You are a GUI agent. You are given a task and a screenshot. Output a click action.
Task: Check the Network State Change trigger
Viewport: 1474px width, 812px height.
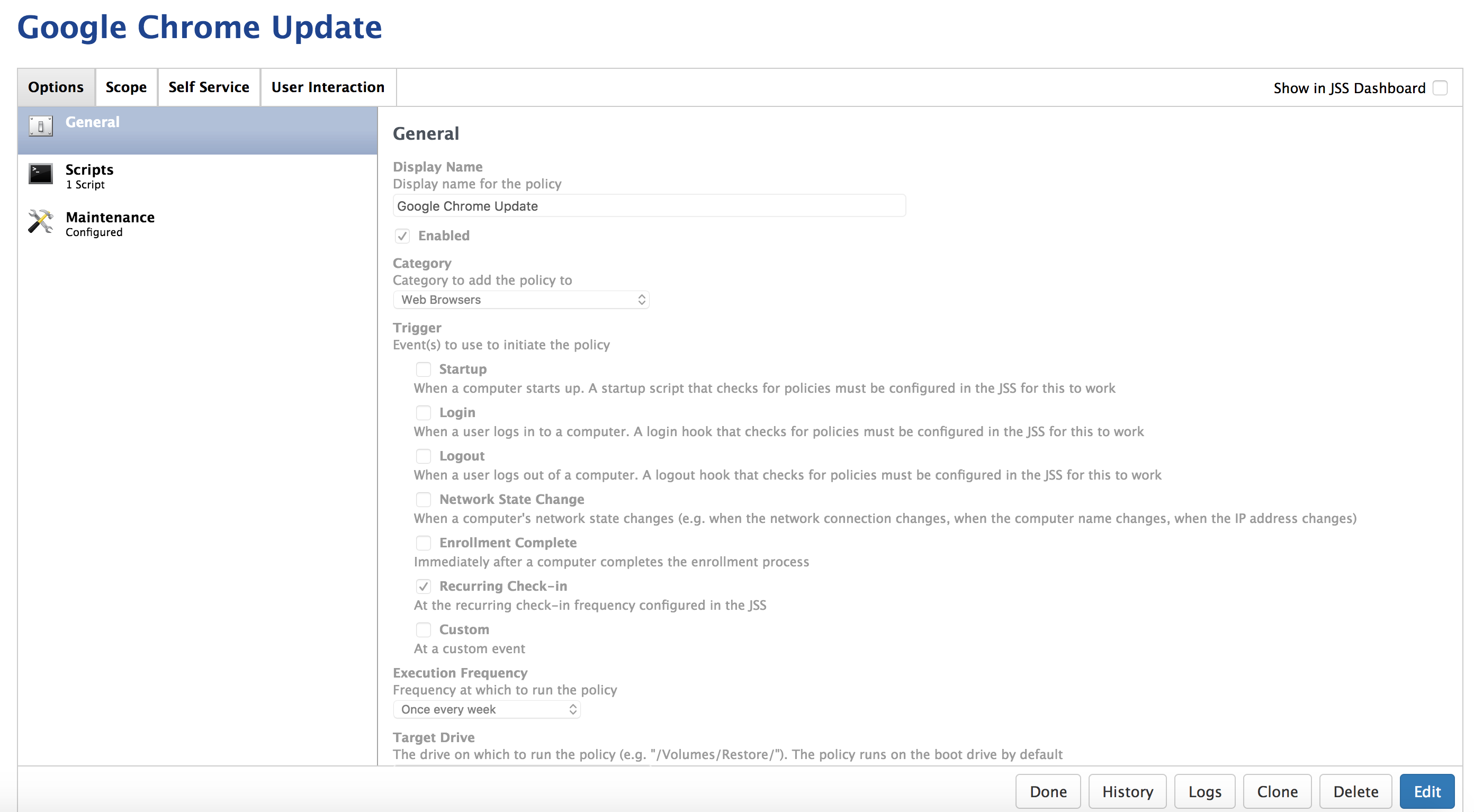[423, 499]
